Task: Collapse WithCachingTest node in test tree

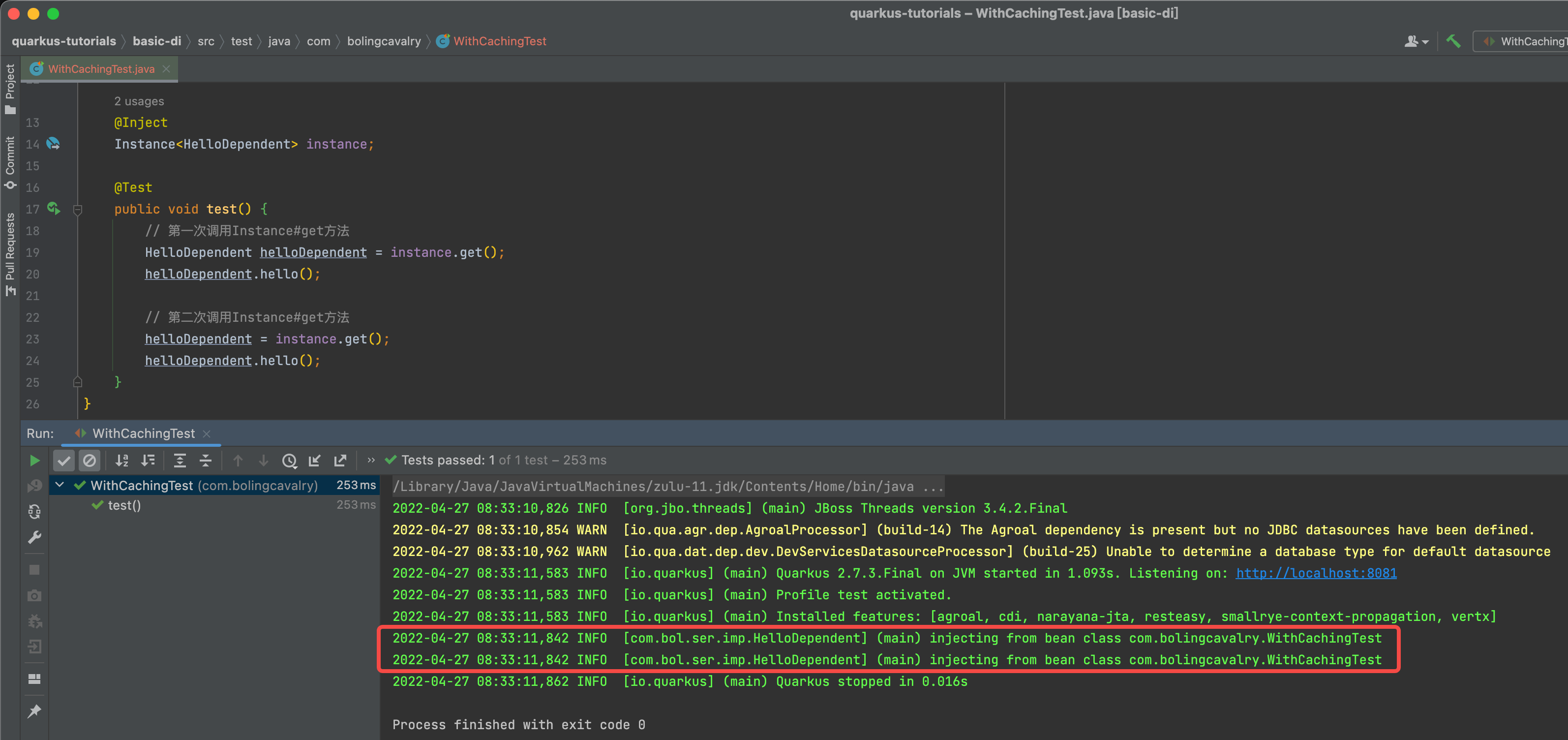Action: coord(60,485)
